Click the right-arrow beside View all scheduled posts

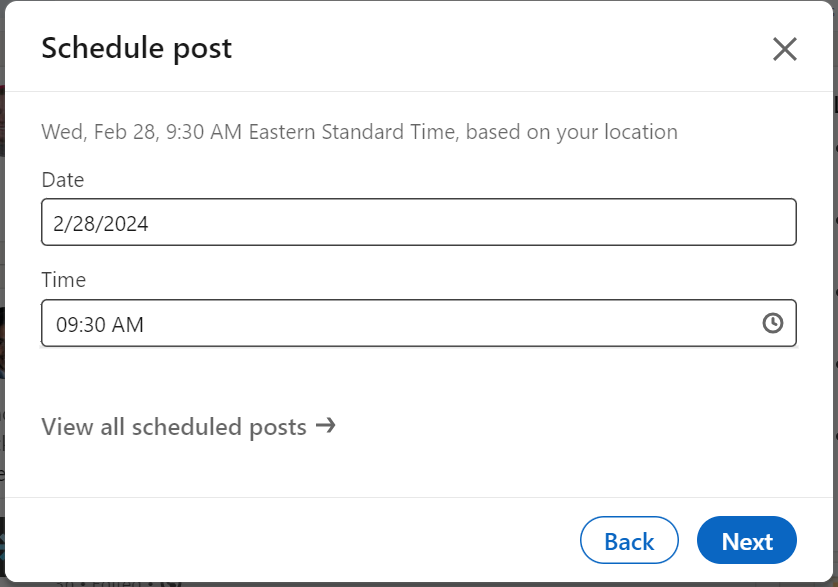(325, 426)
